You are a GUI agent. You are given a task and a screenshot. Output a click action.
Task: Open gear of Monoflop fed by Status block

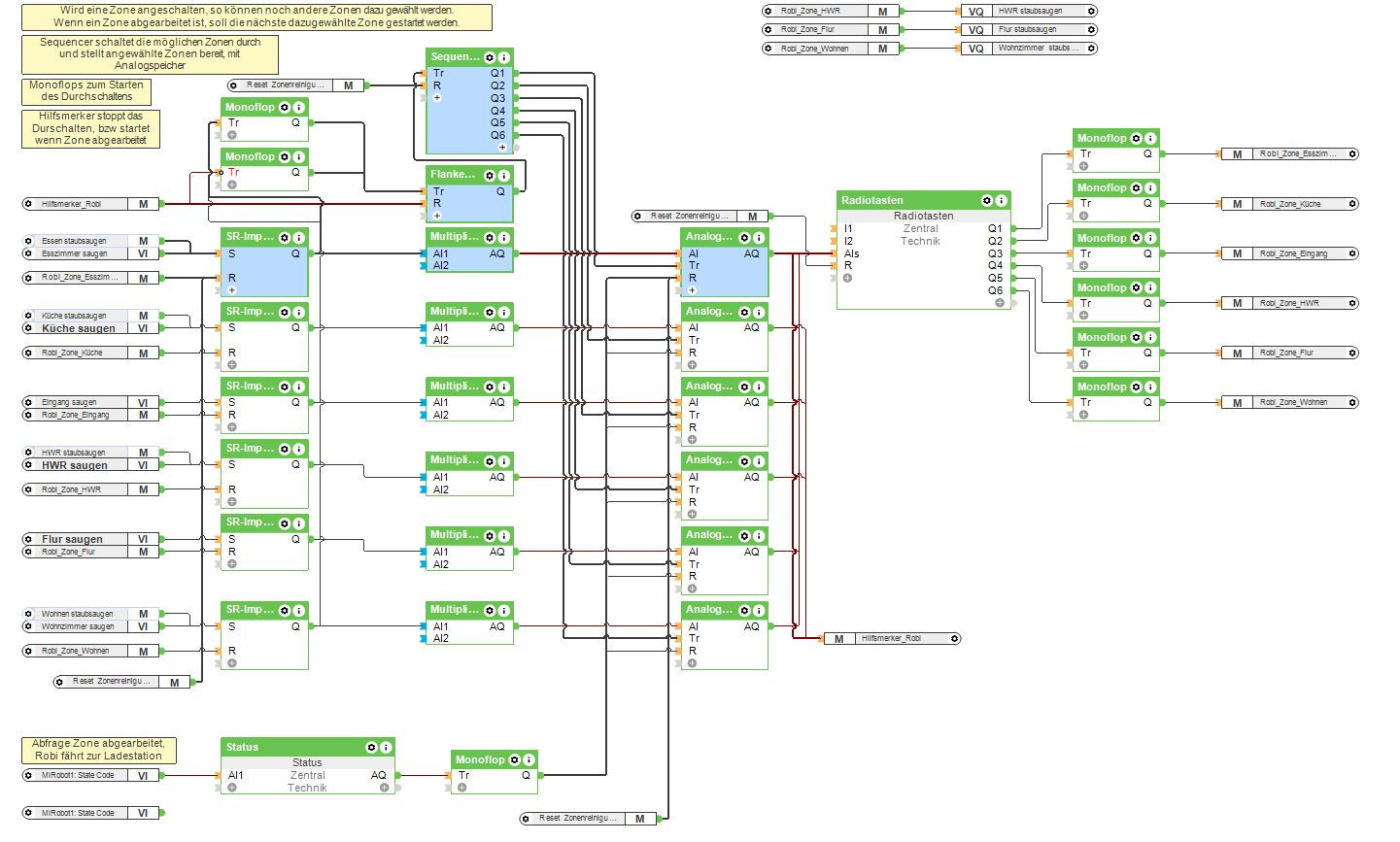click(515, 759)
